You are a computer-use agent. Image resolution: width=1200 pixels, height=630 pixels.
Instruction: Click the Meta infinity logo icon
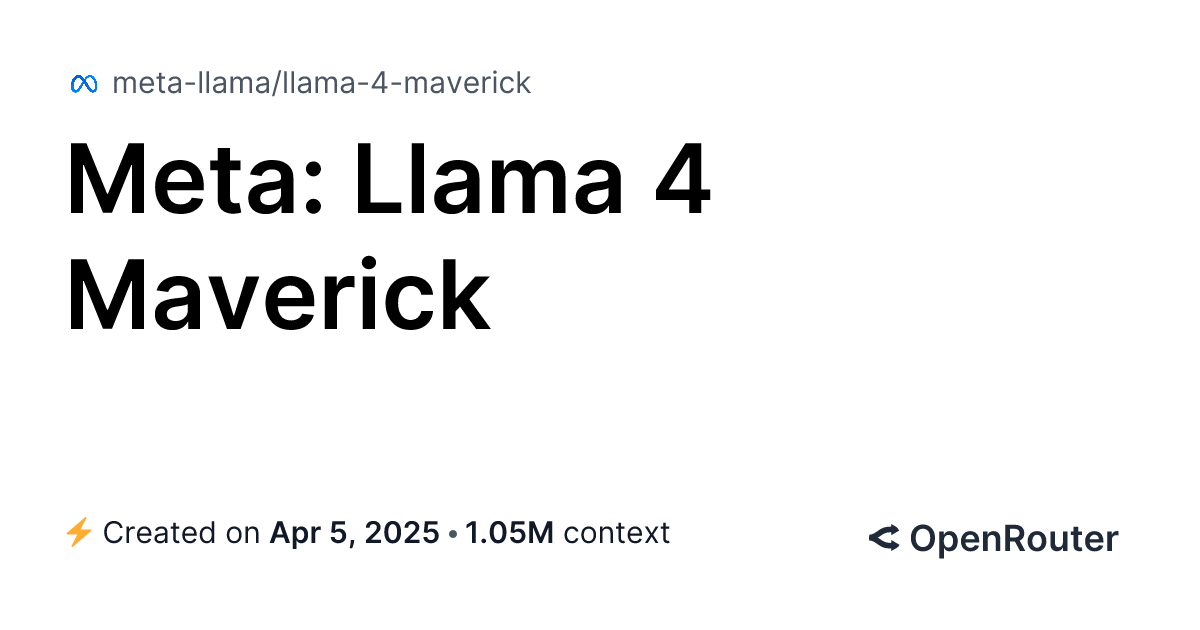click(x=83, y=84)
